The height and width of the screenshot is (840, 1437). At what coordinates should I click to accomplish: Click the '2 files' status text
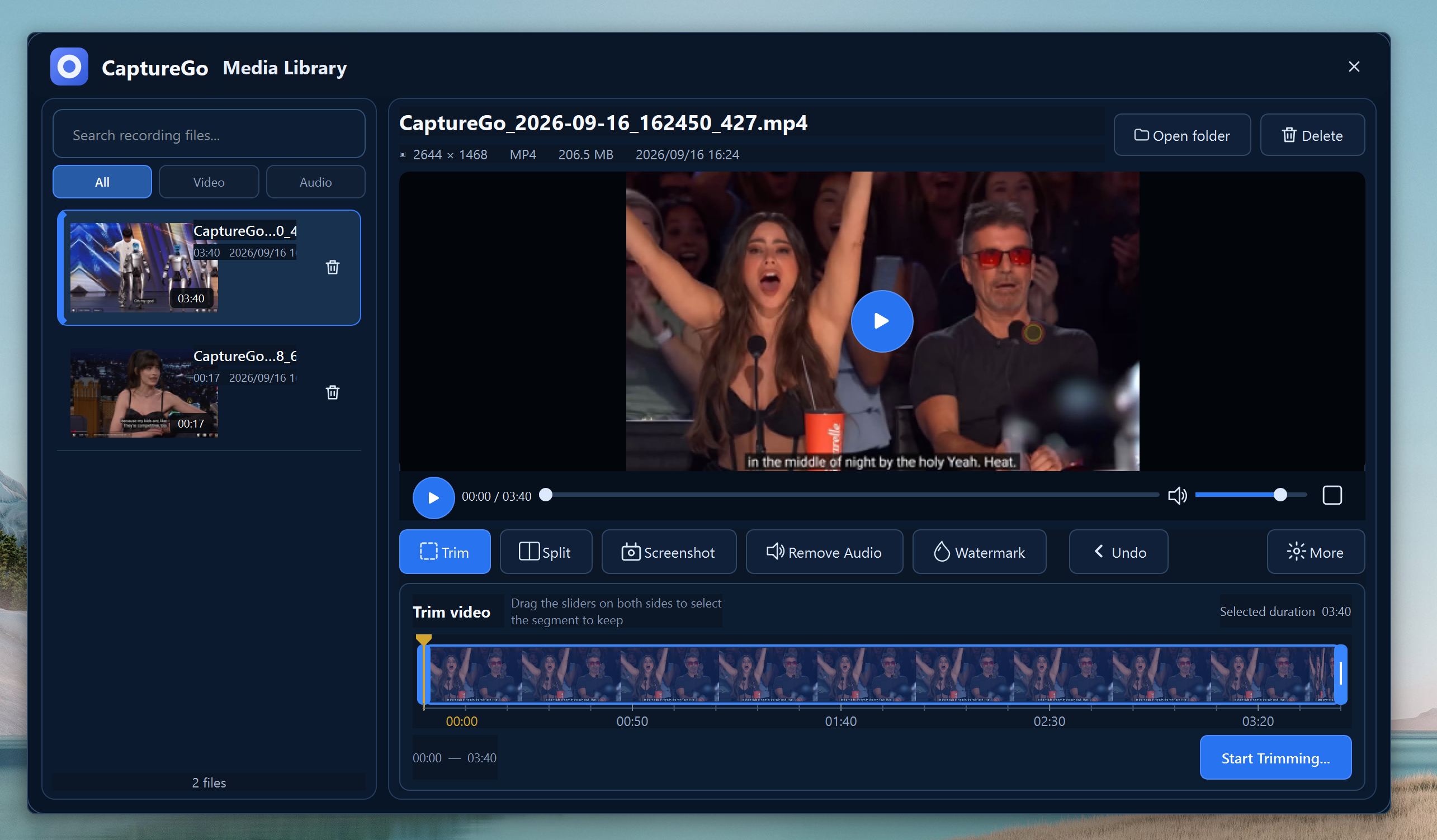[x=209, y=782]
